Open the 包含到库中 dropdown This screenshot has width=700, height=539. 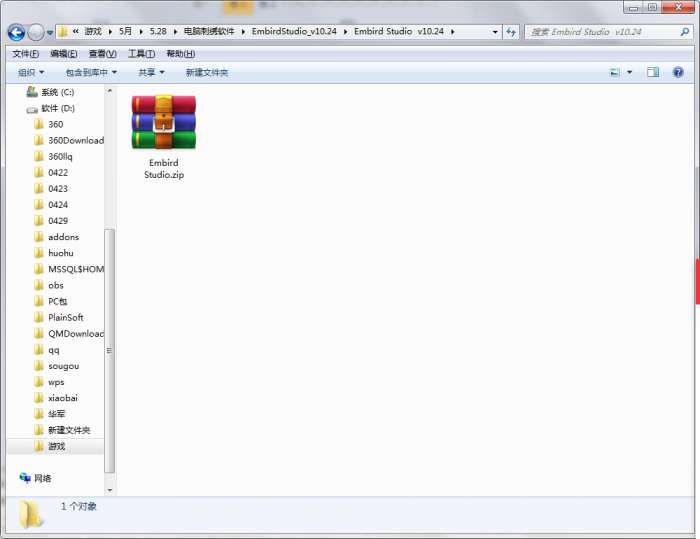[91, 72]
